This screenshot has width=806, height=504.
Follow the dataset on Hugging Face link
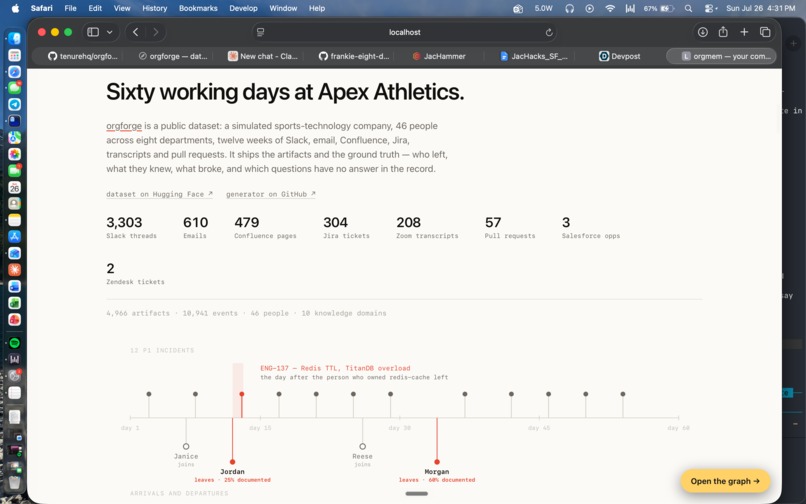click(x=159, y=194)
